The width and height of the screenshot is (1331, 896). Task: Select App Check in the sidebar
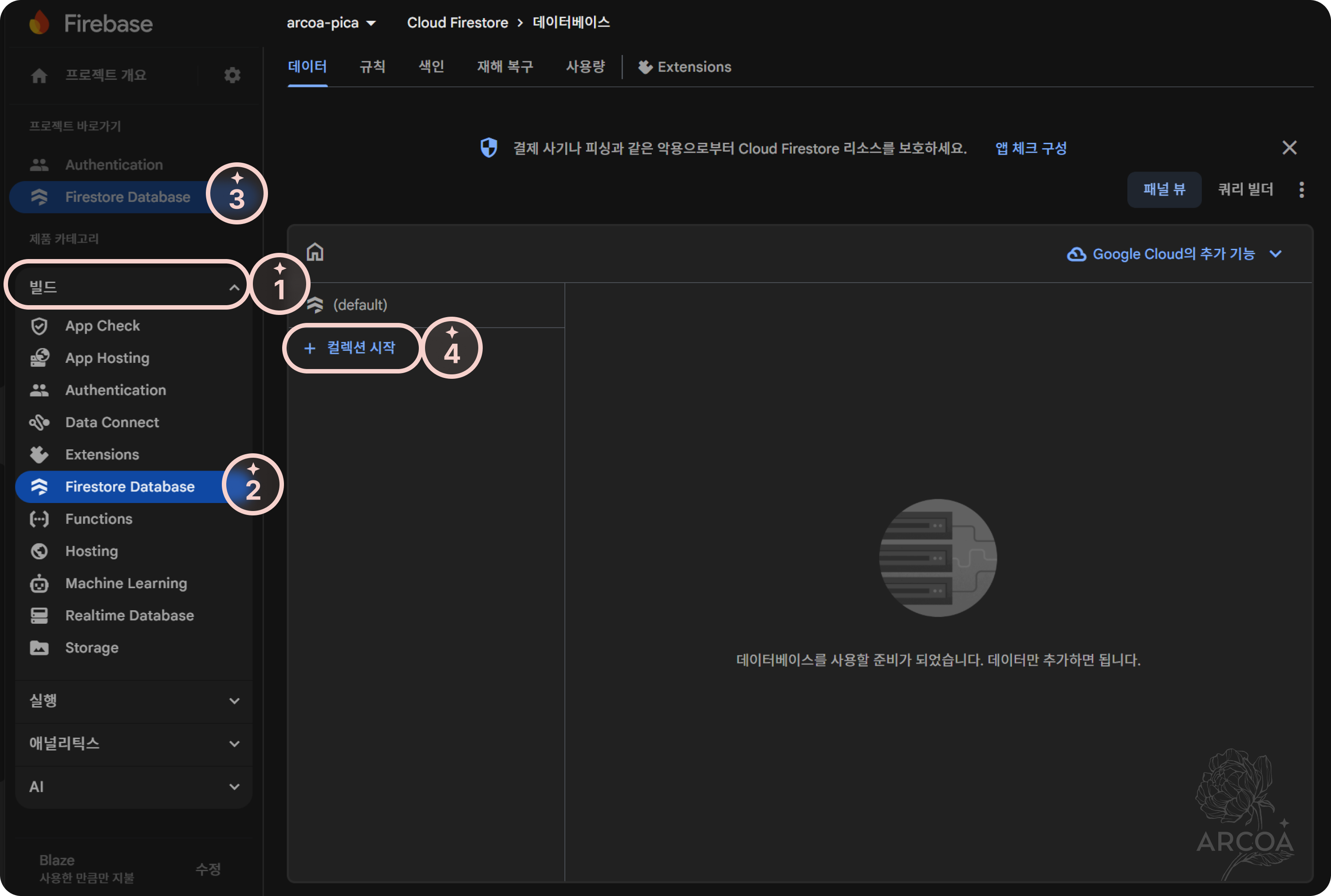pos(102,326)
